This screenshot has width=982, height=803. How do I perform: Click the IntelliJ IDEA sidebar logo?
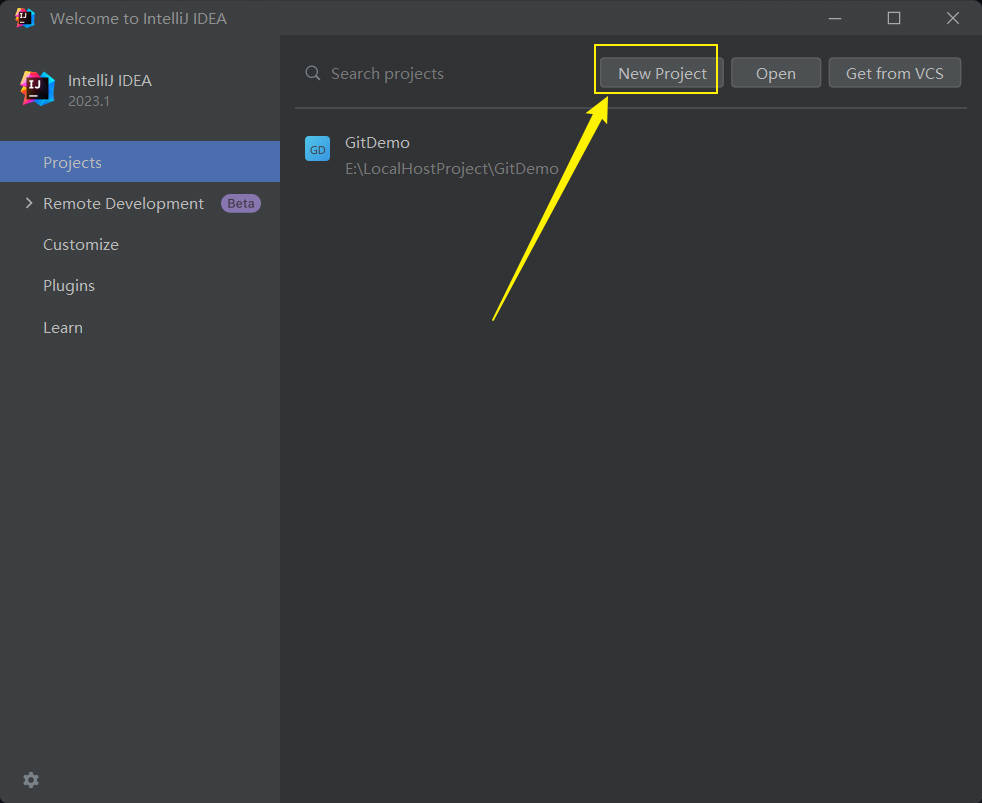click(37, 88)
